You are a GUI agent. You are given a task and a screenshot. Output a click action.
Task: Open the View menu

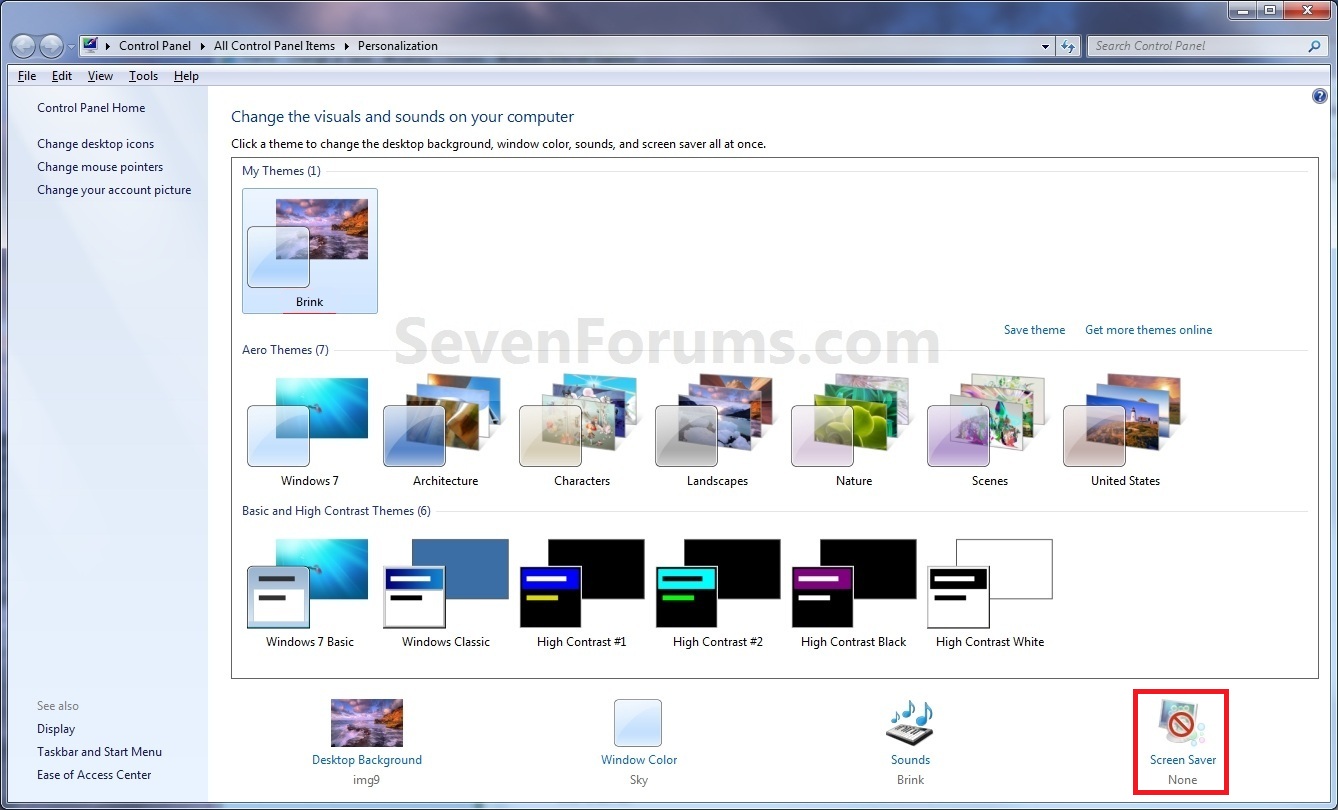tap(99, 76)
